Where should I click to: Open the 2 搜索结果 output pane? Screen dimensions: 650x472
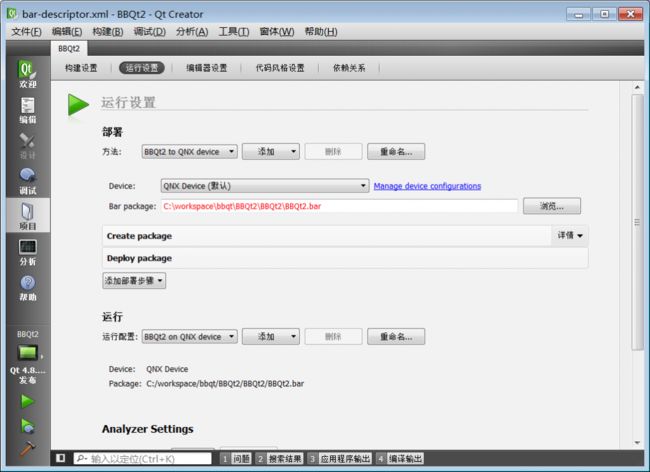click(279, 458)
